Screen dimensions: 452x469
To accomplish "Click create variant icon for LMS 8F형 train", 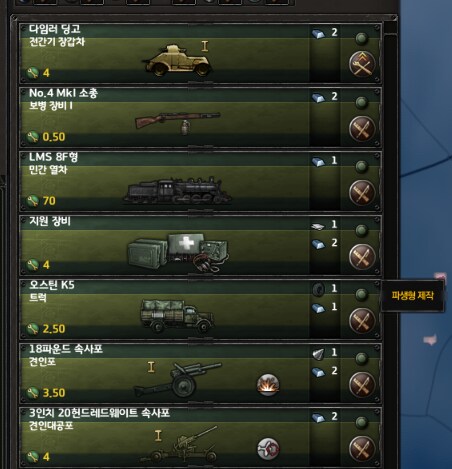I will [362, 193].
